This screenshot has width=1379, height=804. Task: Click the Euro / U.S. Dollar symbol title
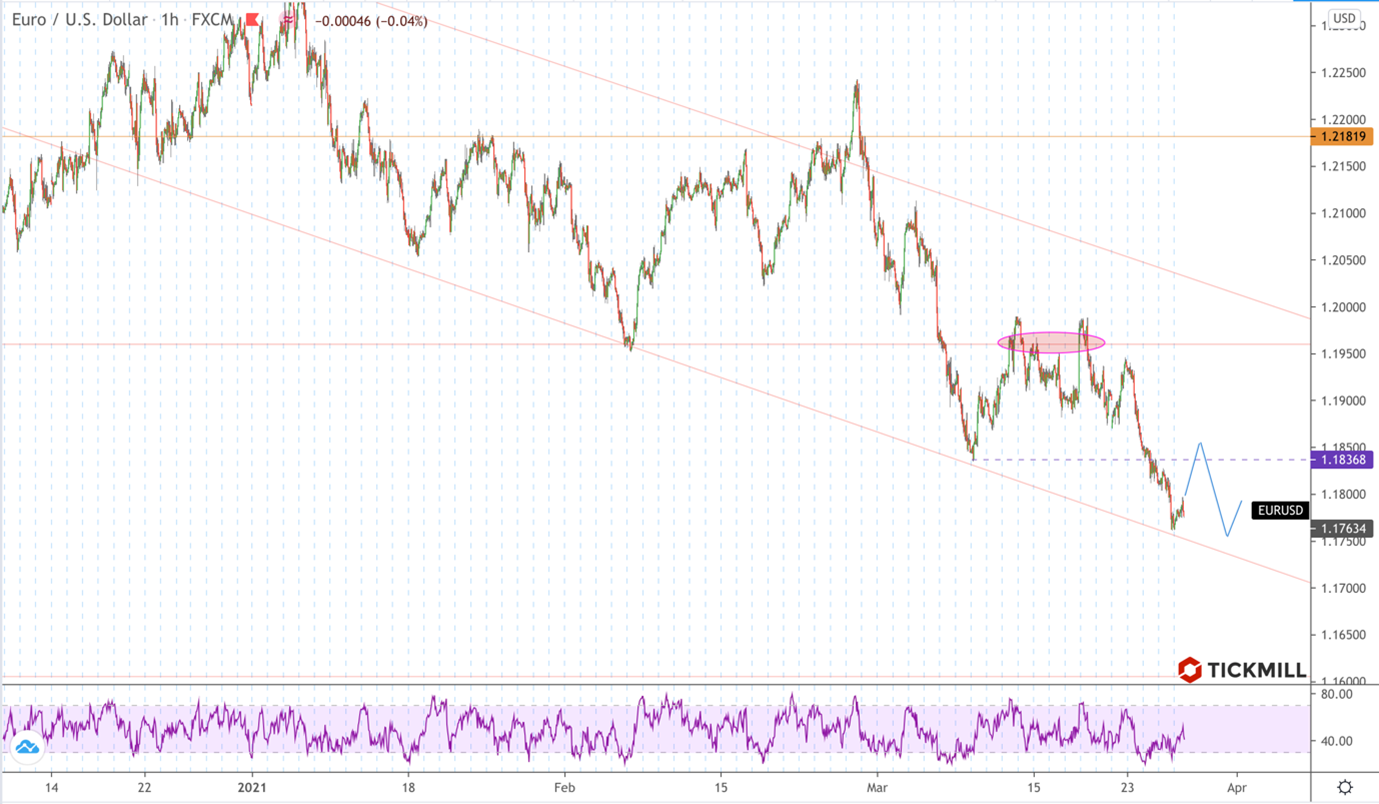[80, 20]
